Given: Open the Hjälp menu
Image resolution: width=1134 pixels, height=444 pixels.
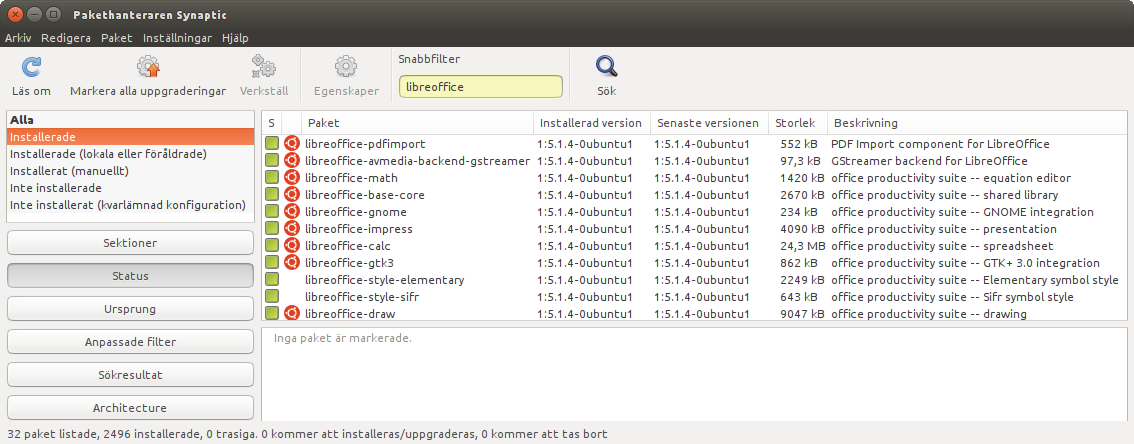Looking at the screenshot, I should [x=235, y=38].
